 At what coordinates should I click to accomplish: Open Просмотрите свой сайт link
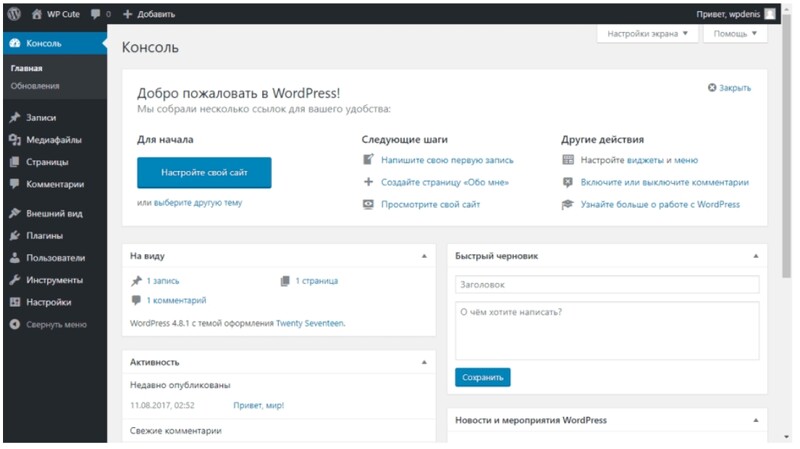pyautogui.click(x=431, y=205)
